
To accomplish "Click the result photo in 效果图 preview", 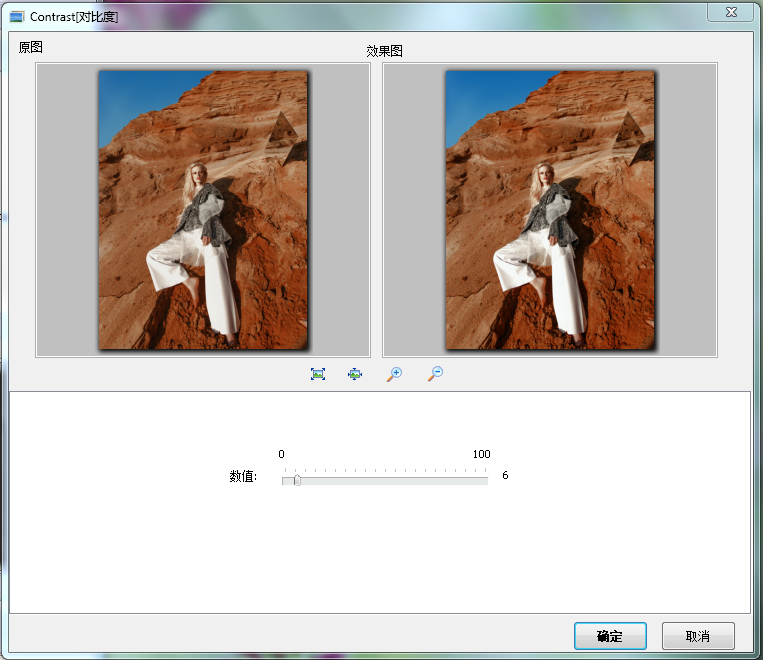I will pos(550,210).
